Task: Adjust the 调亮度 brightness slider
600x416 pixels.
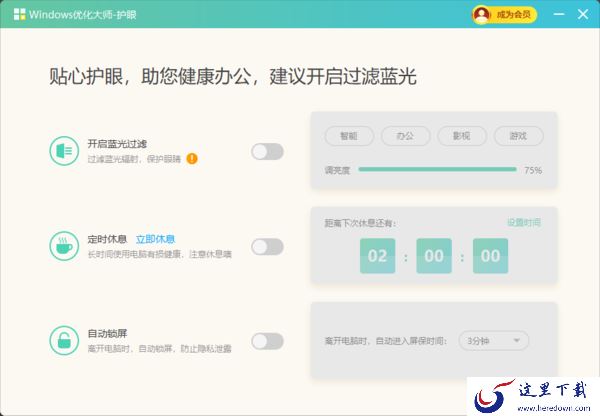Action: 437,170
